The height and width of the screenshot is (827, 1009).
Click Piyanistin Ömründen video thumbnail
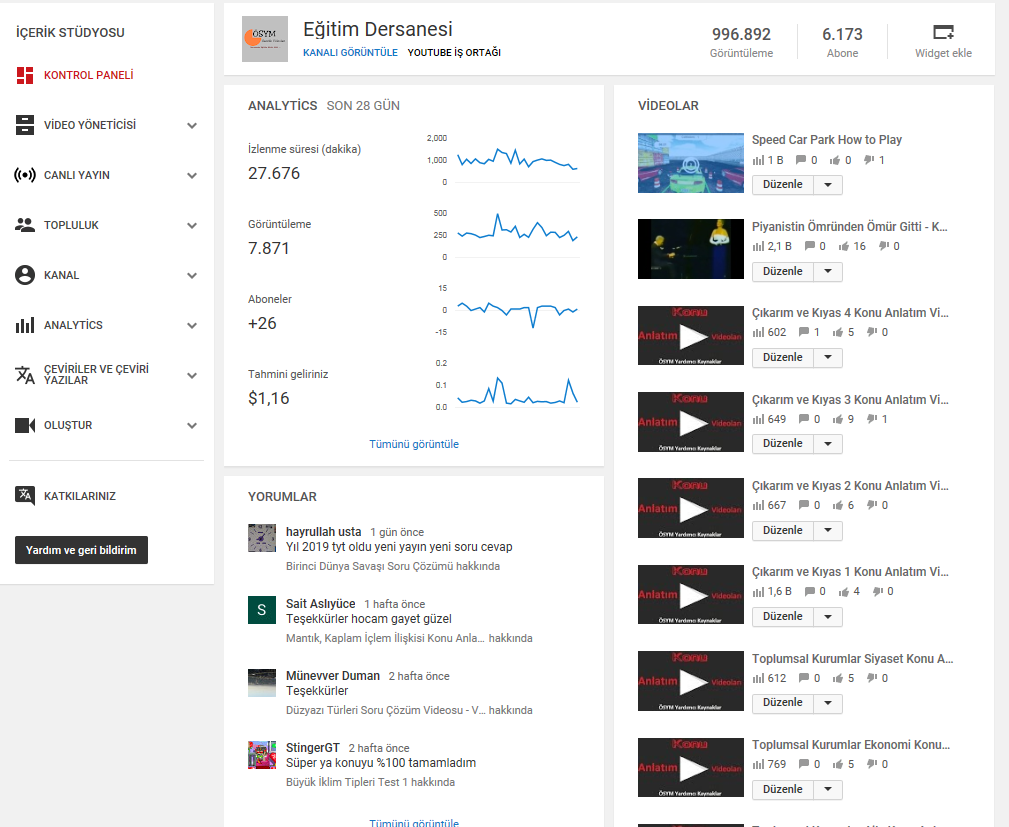(x=690, y=249)
